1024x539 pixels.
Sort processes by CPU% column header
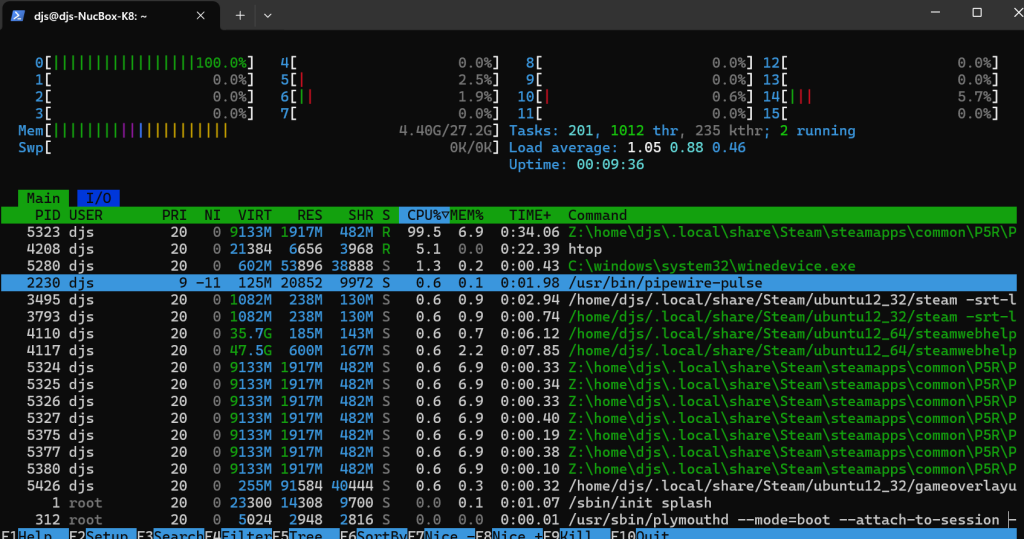(x=424, y=215)
